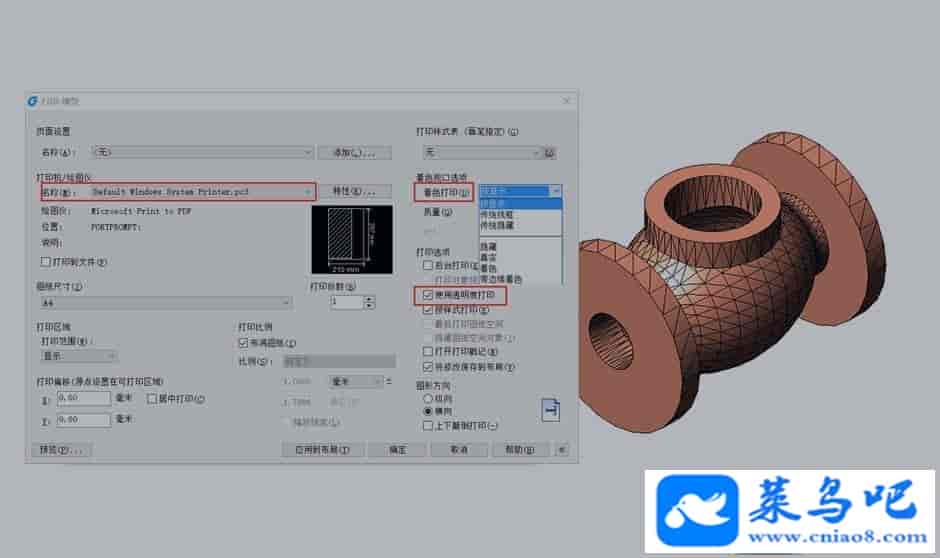Enable the 打印到文件 checkbox
This screenshot has width=940, height=558.
click(x=45, y=261)
